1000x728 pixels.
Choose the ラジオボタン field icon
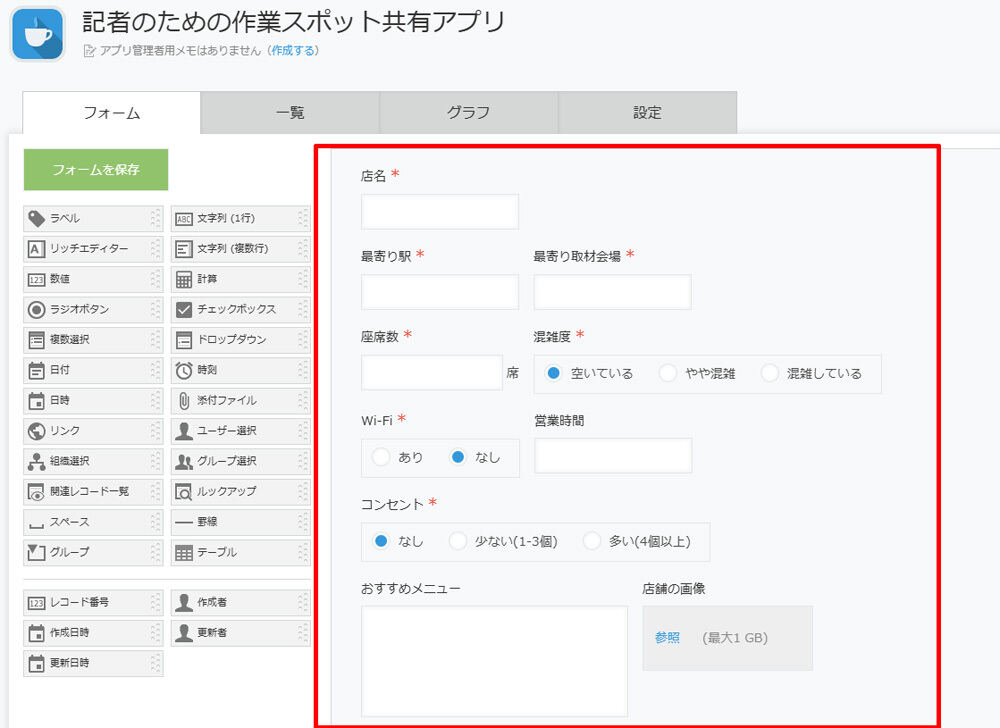coord(36,310)
